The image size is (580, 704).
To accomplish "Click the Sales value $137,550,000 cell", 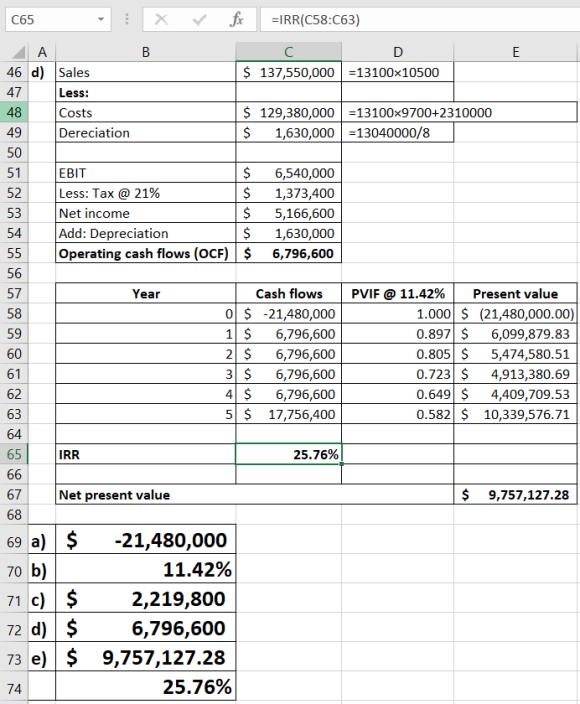I will (289, 72).
